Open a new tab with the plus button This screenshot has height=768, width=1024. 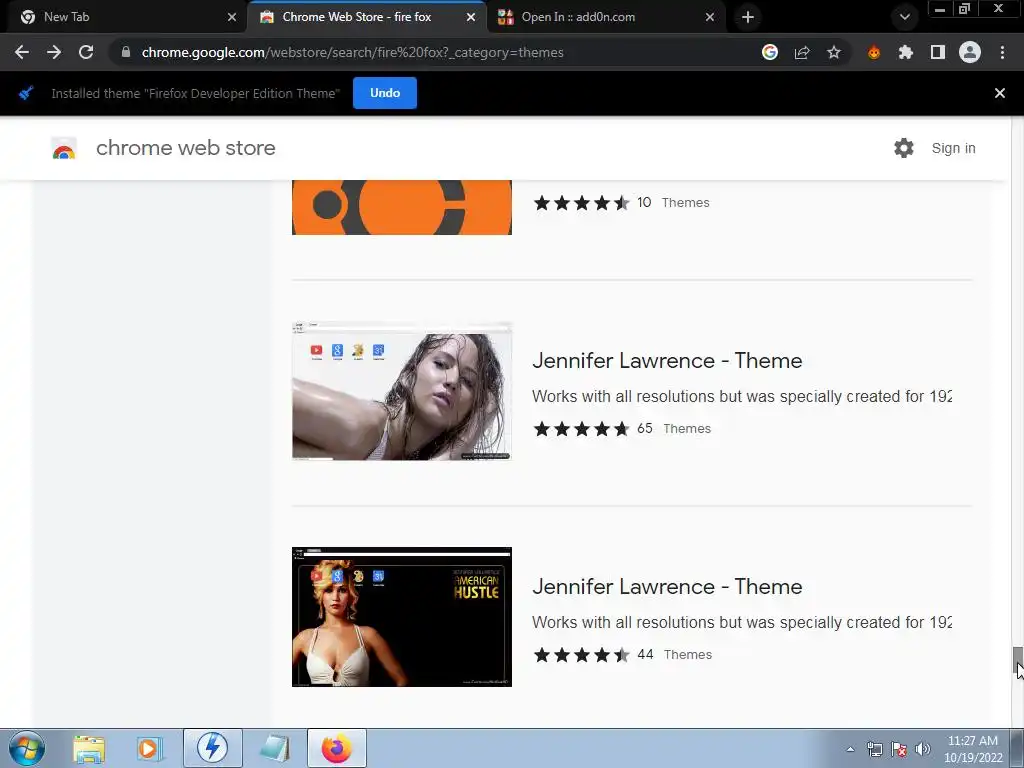point(748,17)
